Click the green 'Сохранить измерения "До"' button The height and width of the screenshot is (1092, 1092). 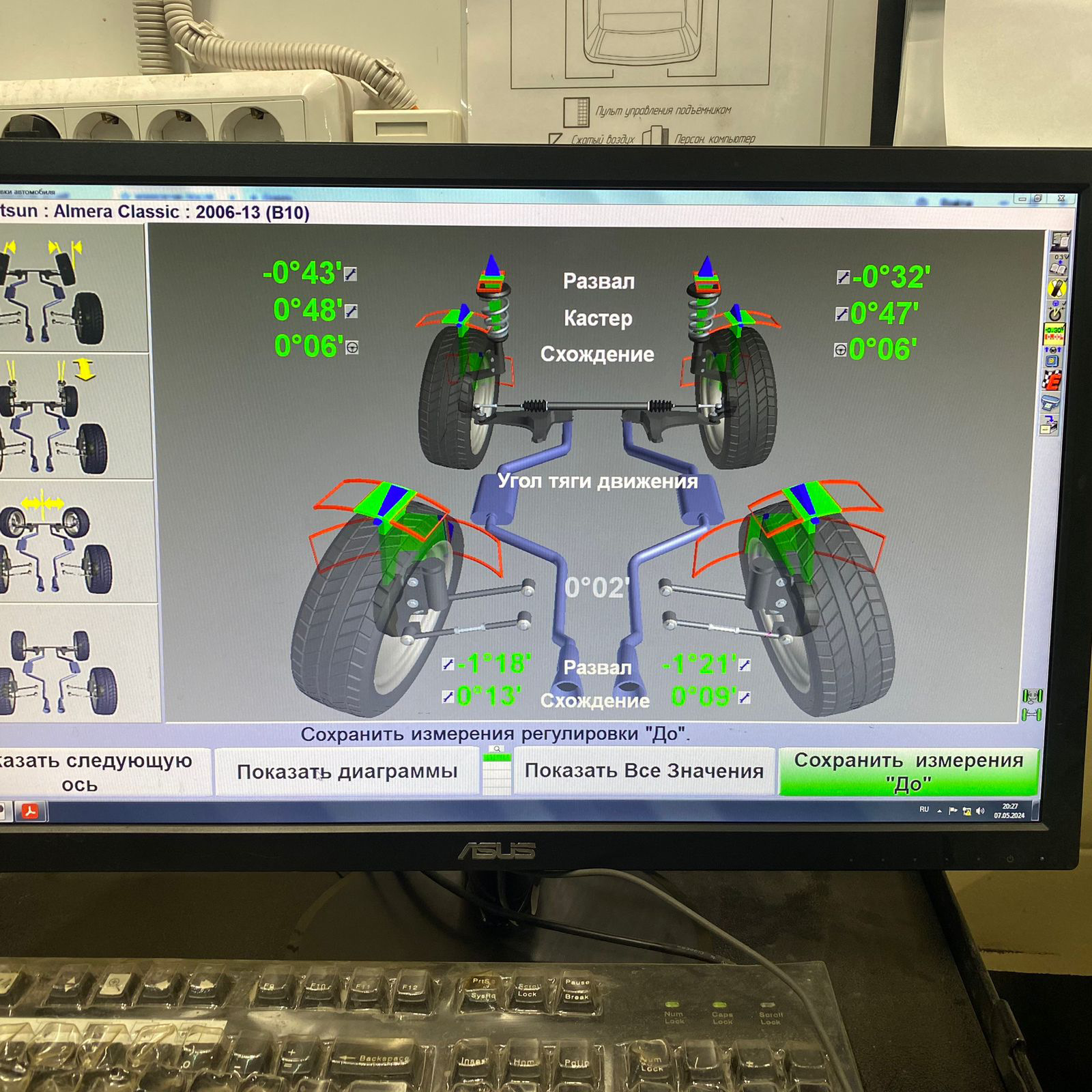click(908, 771)
